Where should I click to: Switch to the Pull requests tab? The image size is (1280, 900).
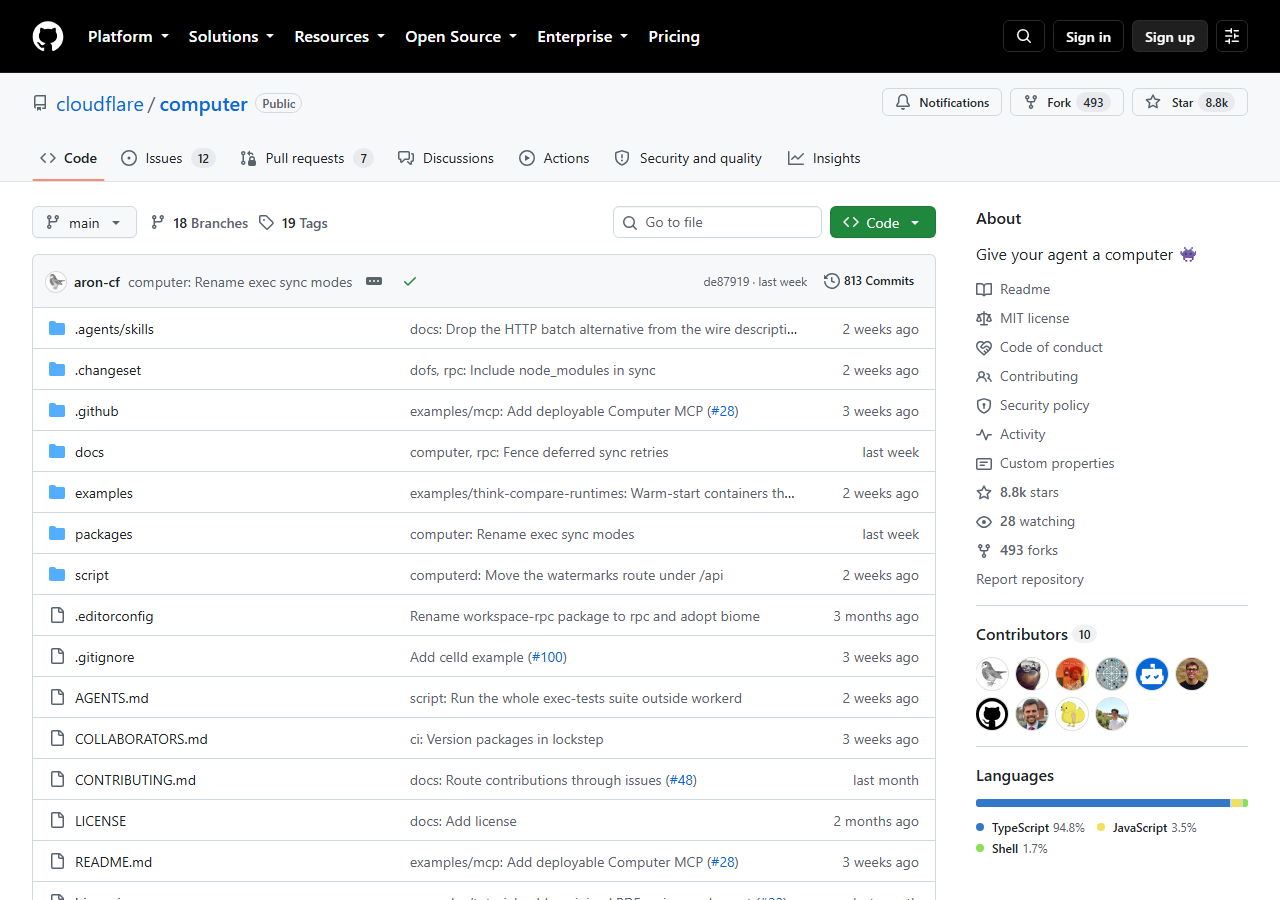click(306, 158)
